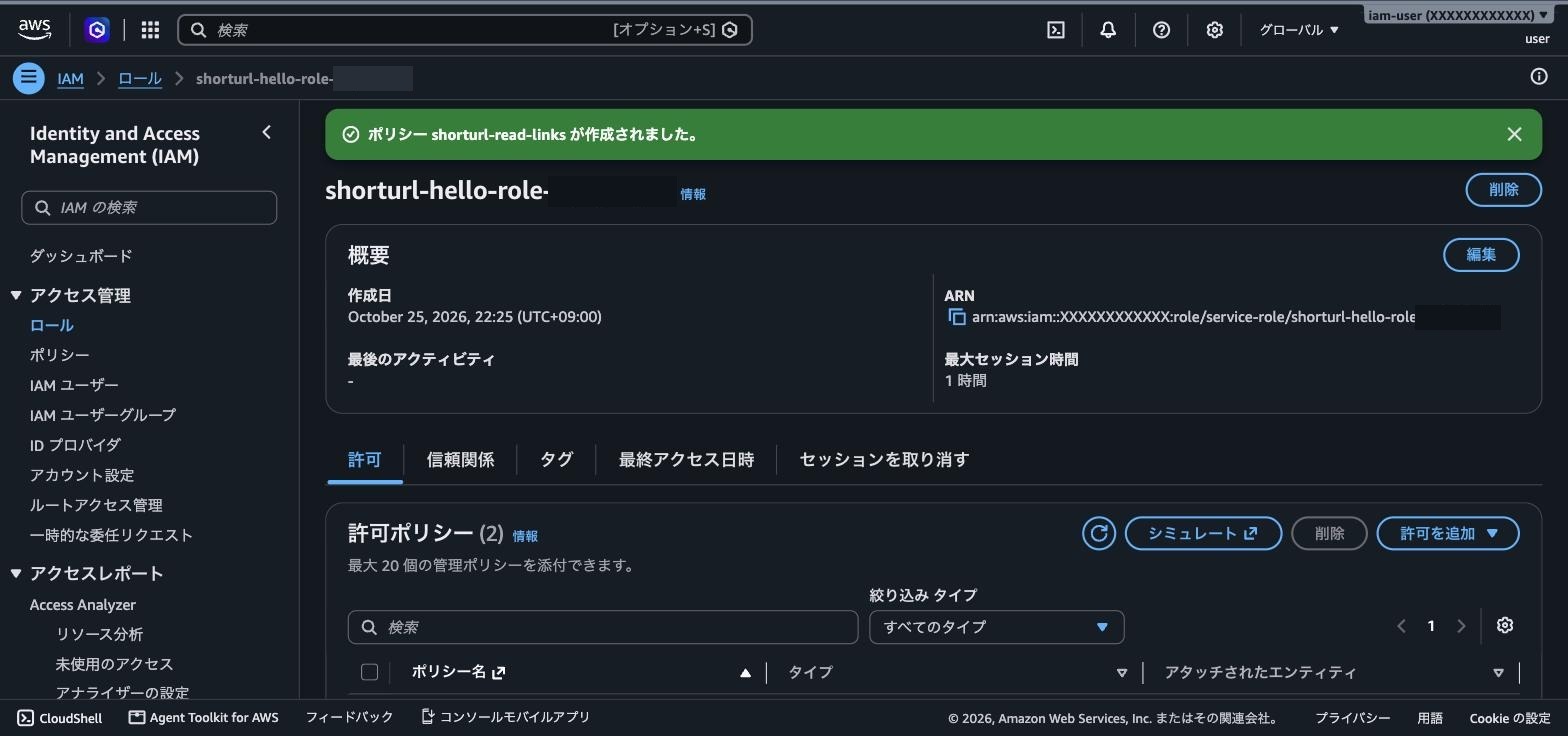Go to next page of policies

(x=1461, y=626)
